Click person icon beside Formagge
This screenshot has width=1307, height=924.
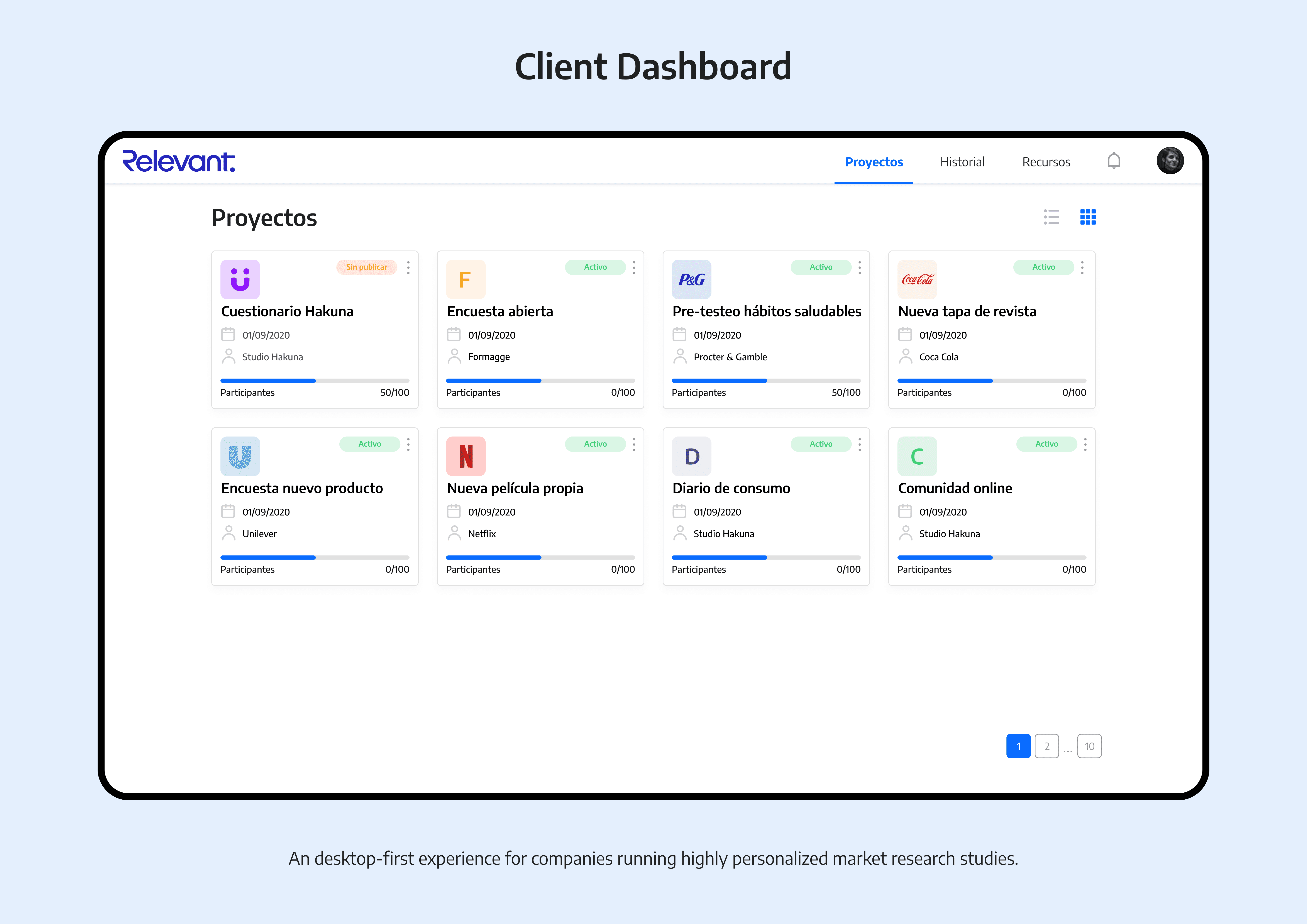[x=454, y=356]
